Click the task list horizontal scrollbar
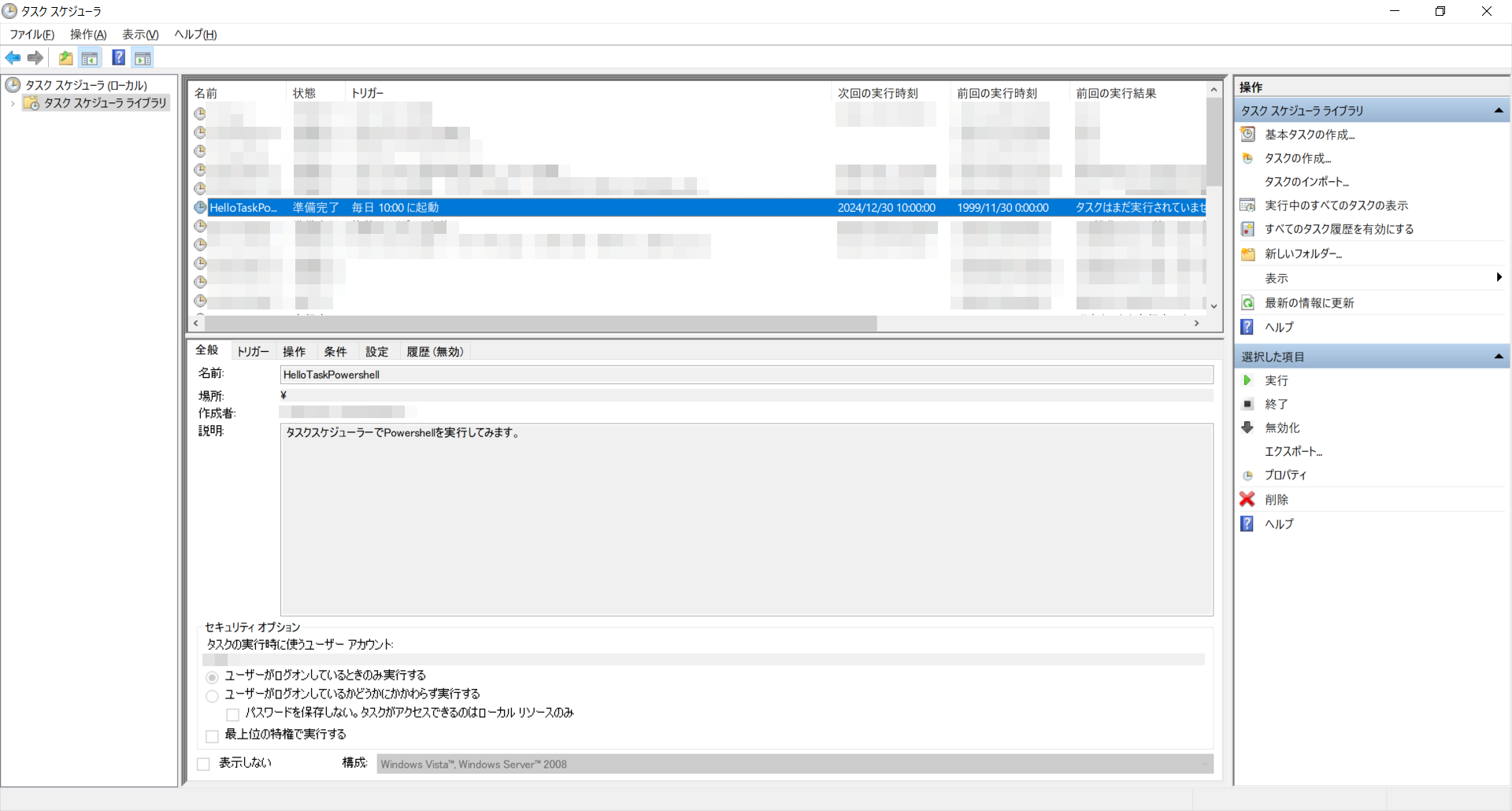This screenshot has height=811, width=1512. coord(539,324)
